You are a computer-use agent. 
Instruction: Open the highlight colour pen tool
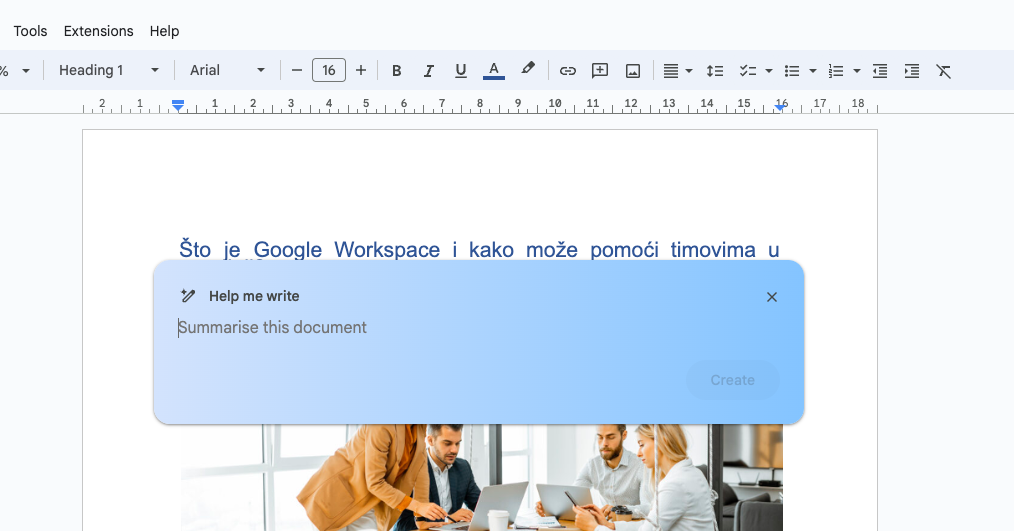(x=528, y=69)
